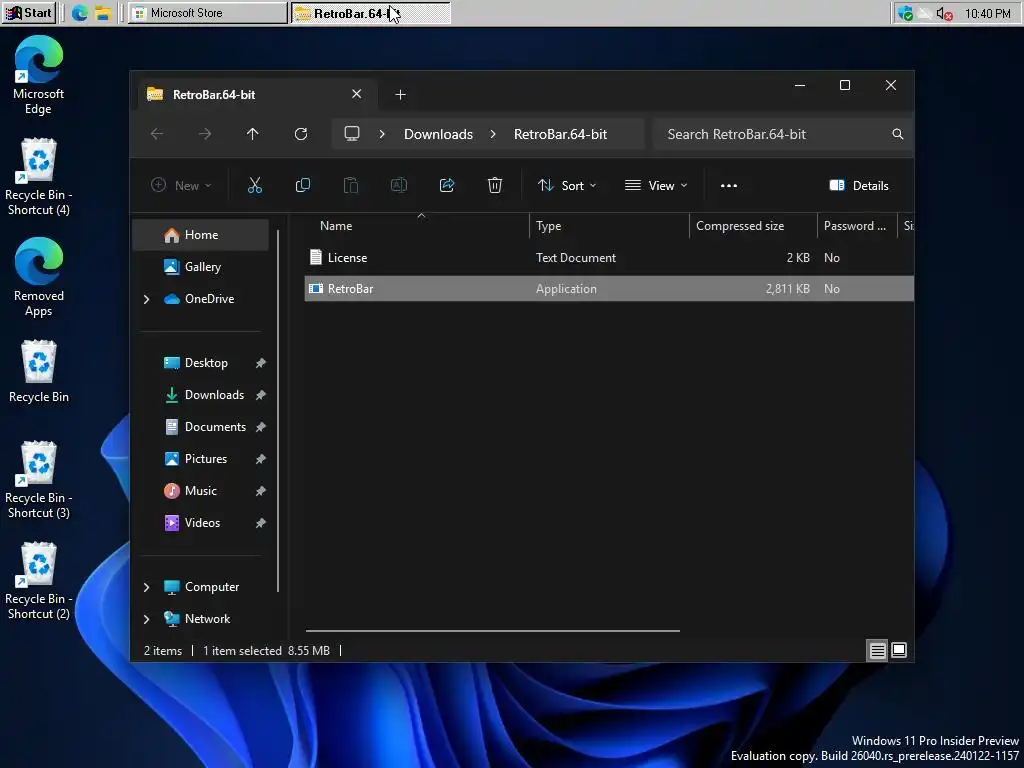1024x768 pixels.
Task: Open the Sort dropdown menu
Action: 567,185
